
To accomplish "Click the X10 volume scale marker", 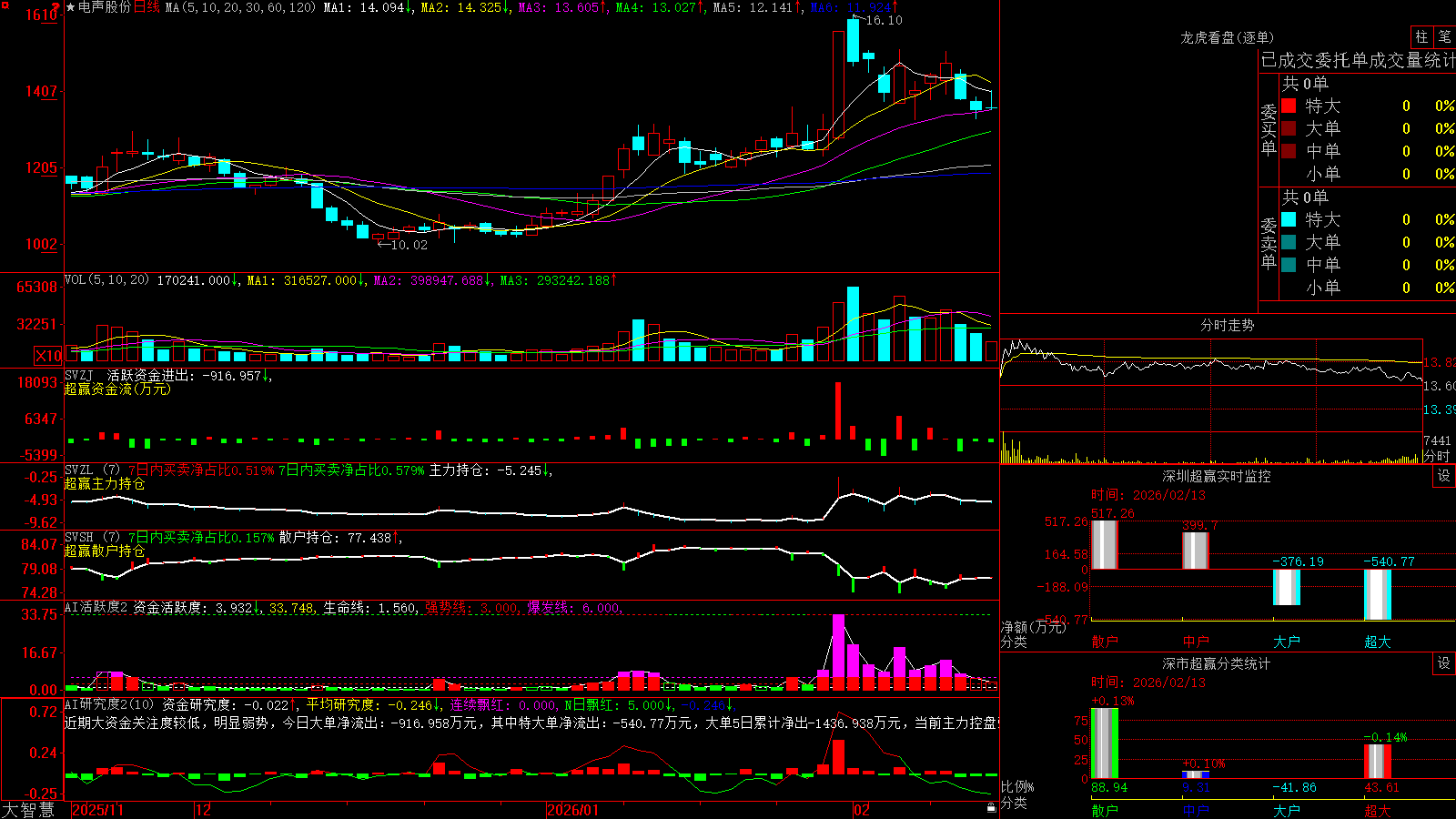I will pos(48,356).
